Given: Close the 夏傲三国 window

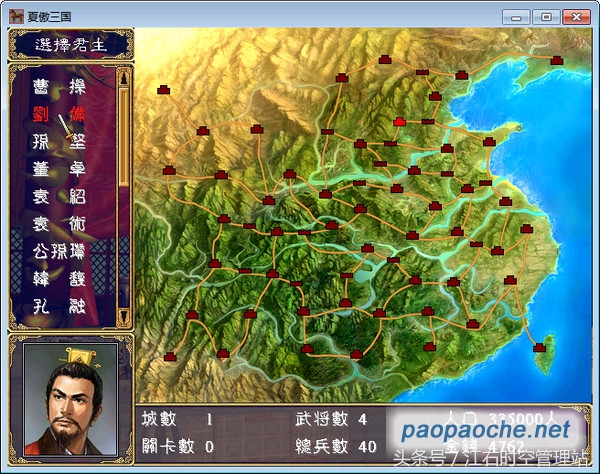Looking at the screenshot, I should click(577, 17).
